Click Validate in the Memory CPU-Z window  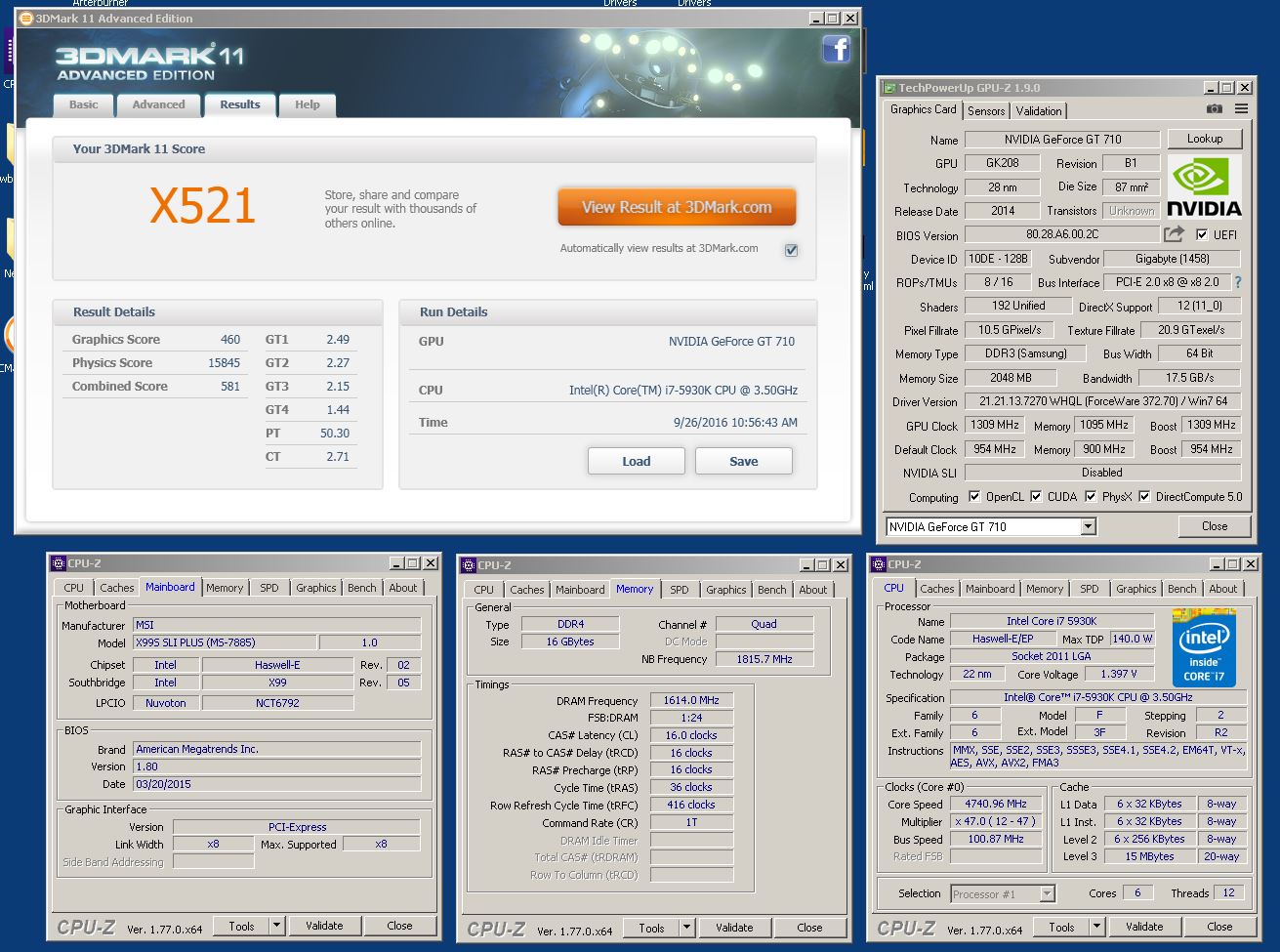pyautogui.click(x=734, y=928)
